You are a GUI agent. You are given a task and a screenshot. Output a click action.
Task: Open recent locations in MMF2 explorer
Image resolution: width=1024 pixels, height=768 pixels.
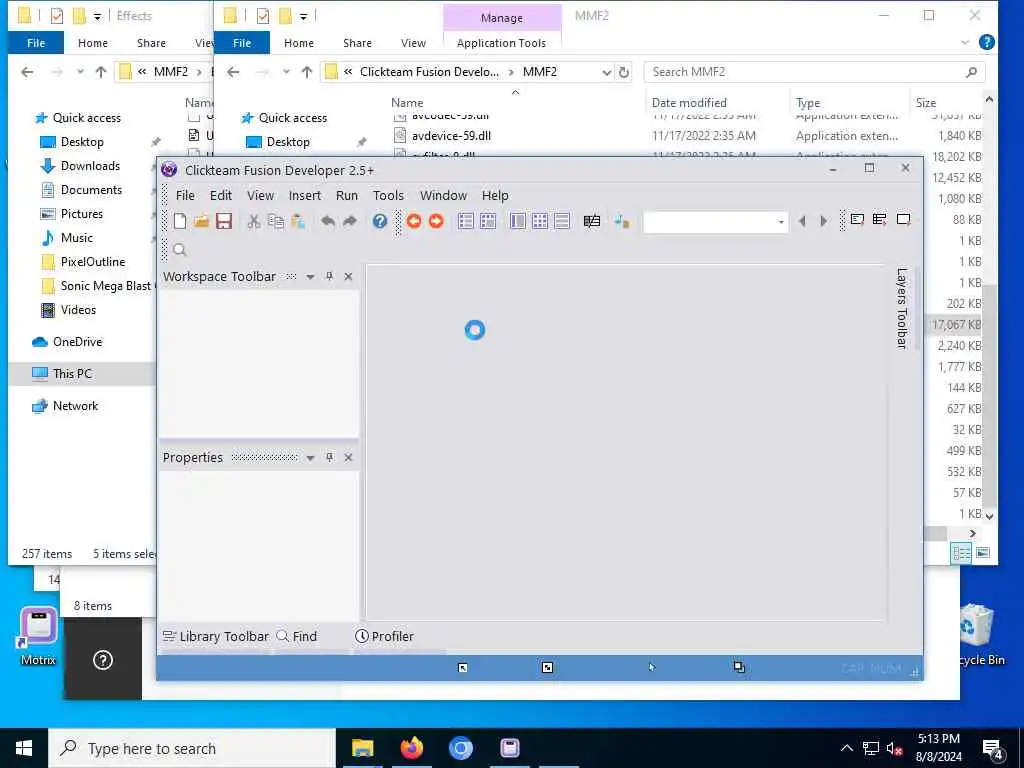[286, 72]
